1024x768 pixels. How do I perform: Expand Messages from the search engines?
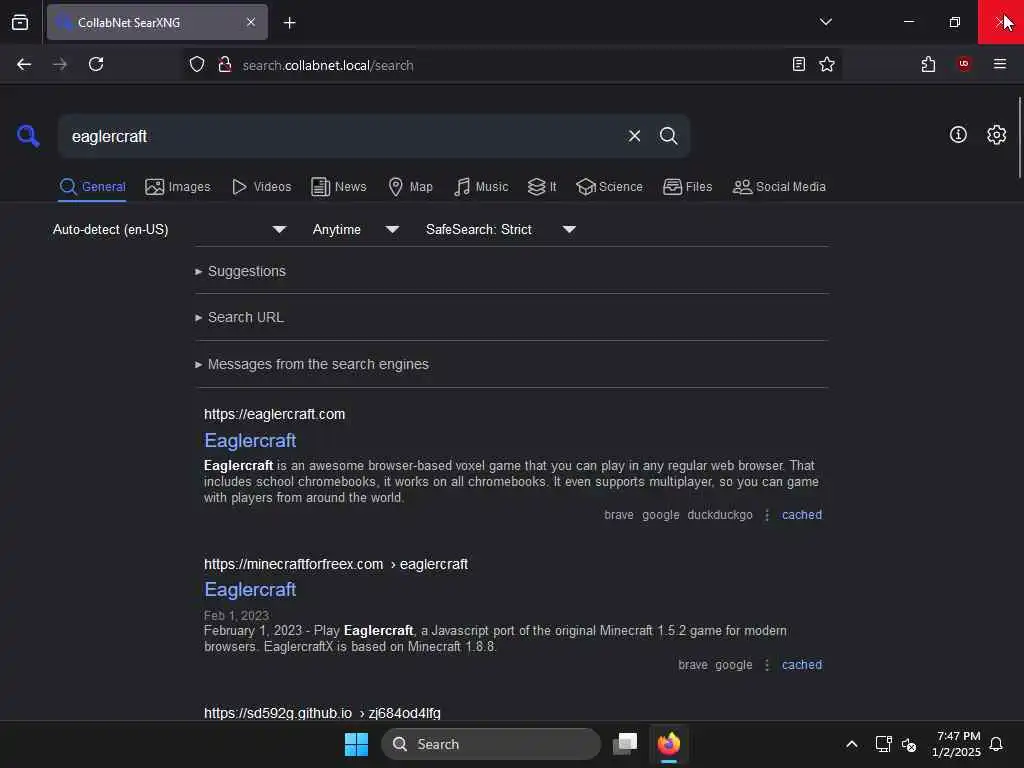(312, 364)
